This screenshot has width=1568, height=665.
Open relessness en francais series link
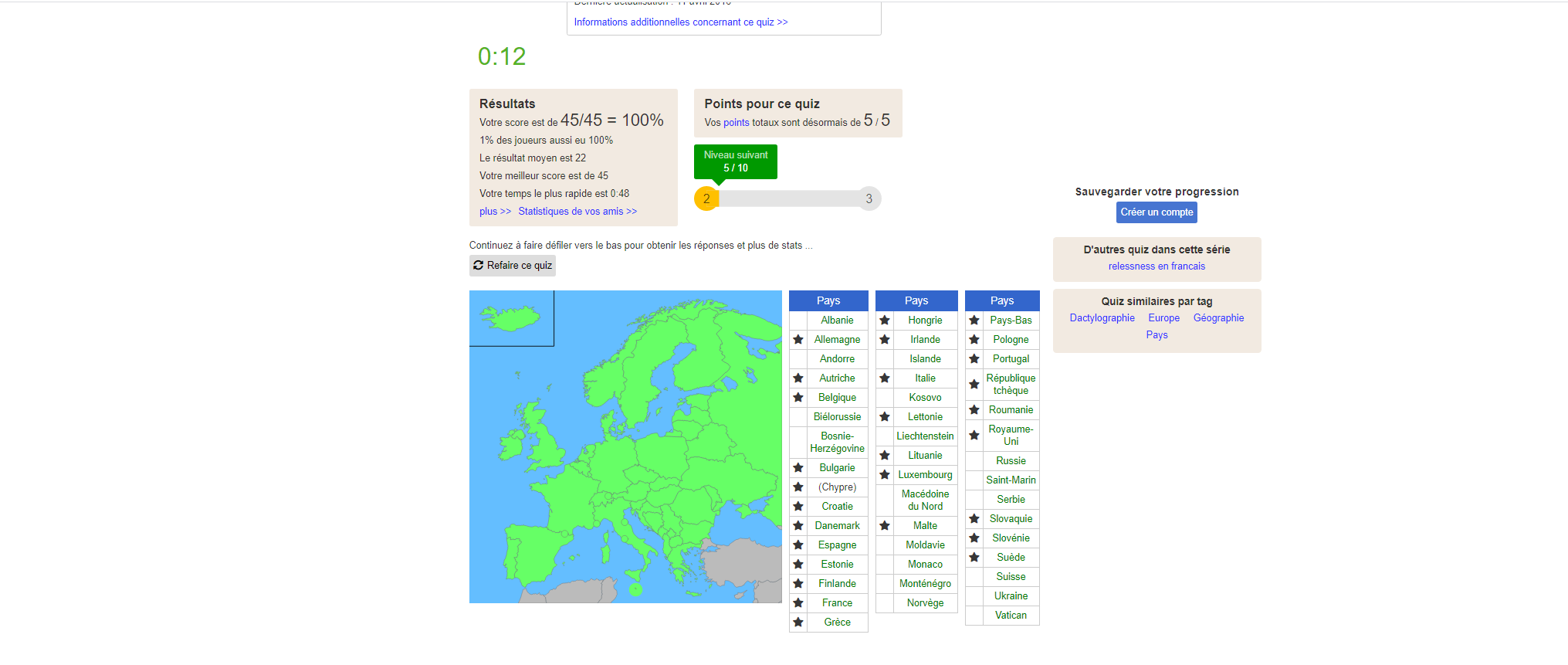[x=1157, y=266]
